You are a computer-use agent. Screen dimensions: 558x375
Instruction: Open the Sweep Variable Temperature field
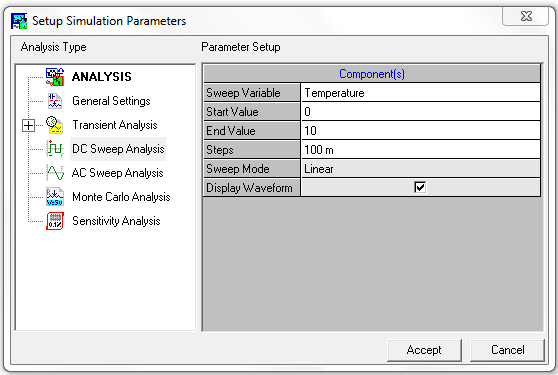tap(420, 93)
